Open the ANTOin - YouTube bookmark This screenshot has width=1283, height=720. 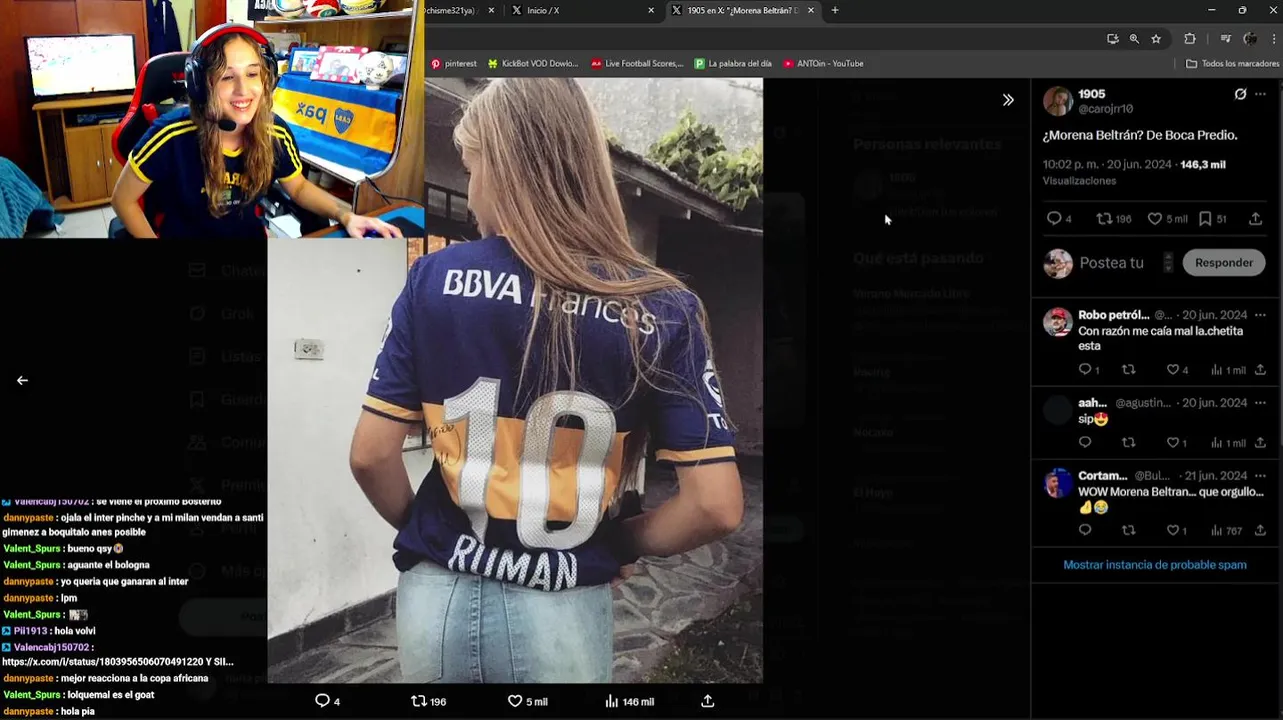click(823, 63)
